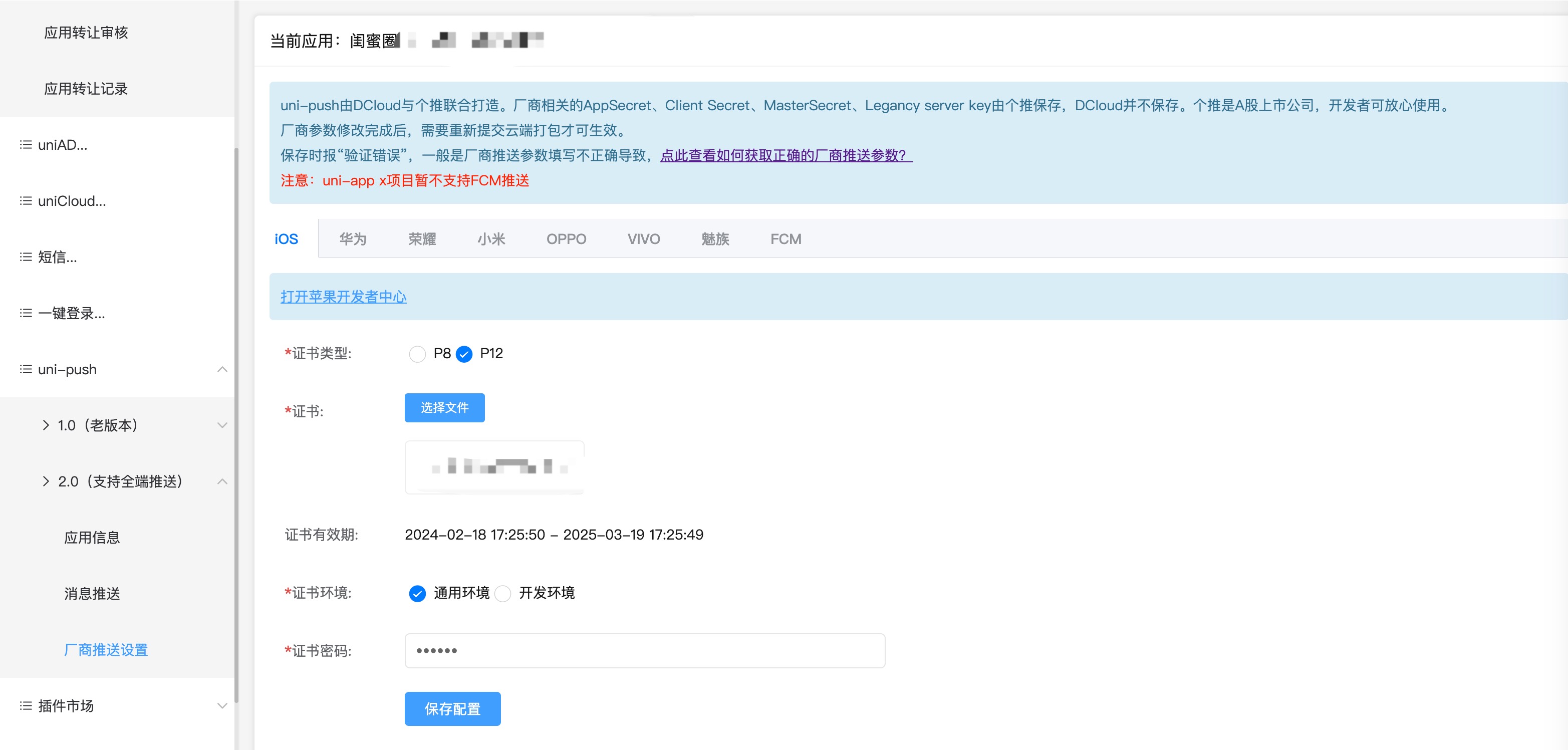The image size is (1568, 750).
Task: Click the 保存配置 button
Action: pyautogui.click(x=452, y=708)
